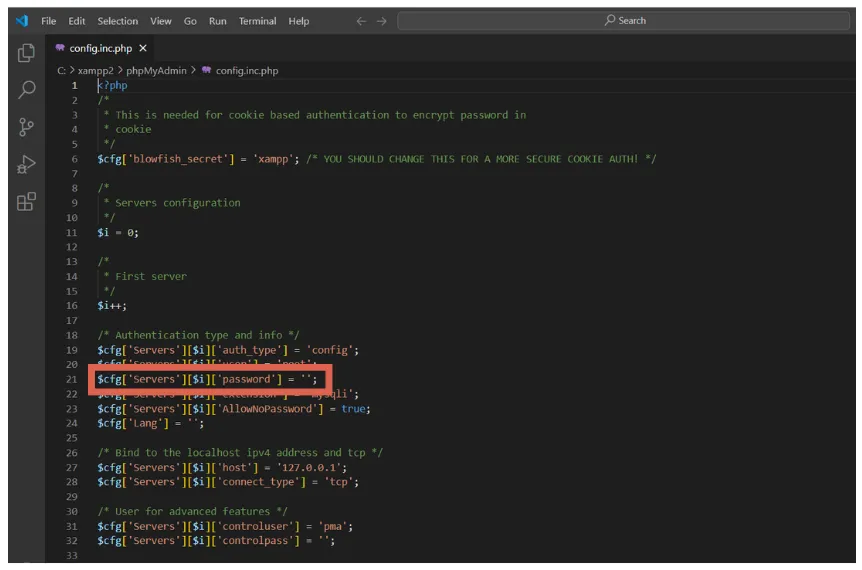This screenshot has height=570, width=862.
Task: Click the VS Code logo icon
Action: coord(22,21)
